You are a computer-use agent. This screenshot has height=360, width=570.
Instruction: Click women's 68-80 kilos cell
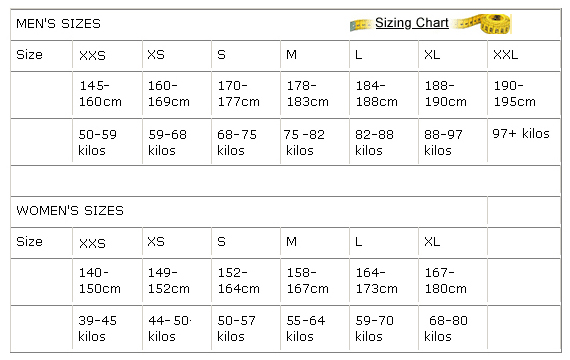pos(446,329)
